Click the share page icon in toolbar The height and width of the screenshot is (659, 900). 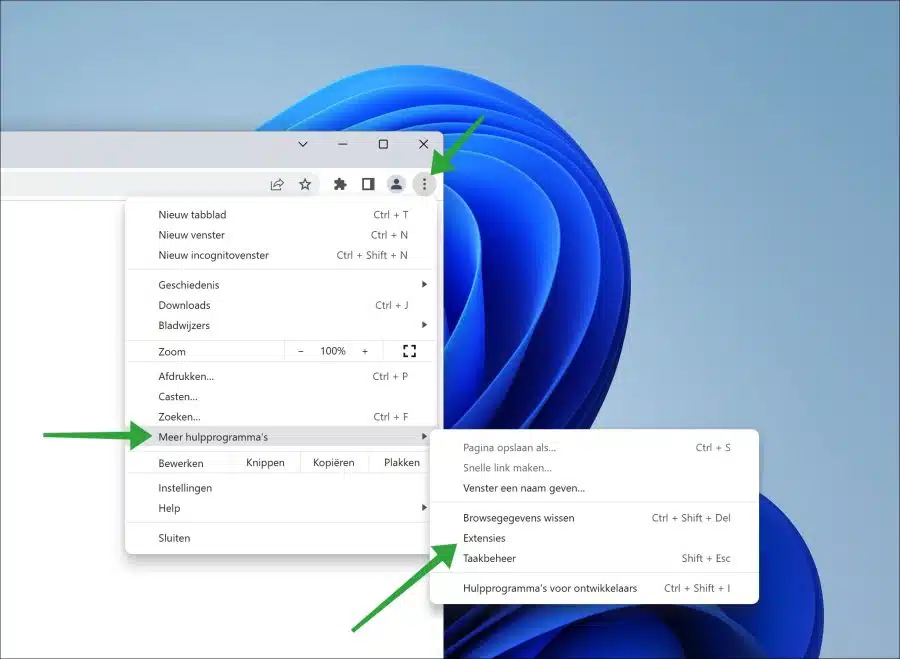click(x=277, y=184)
